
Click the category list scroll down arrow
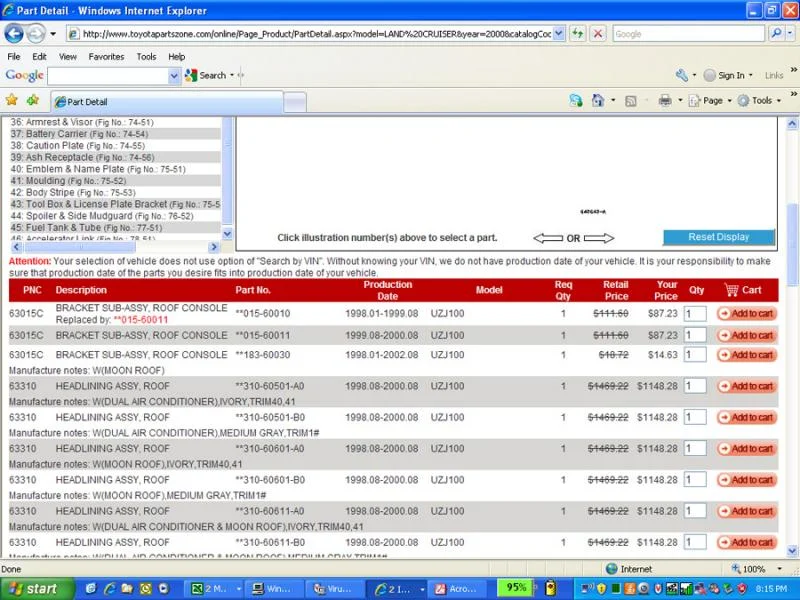tap(227, 234)
